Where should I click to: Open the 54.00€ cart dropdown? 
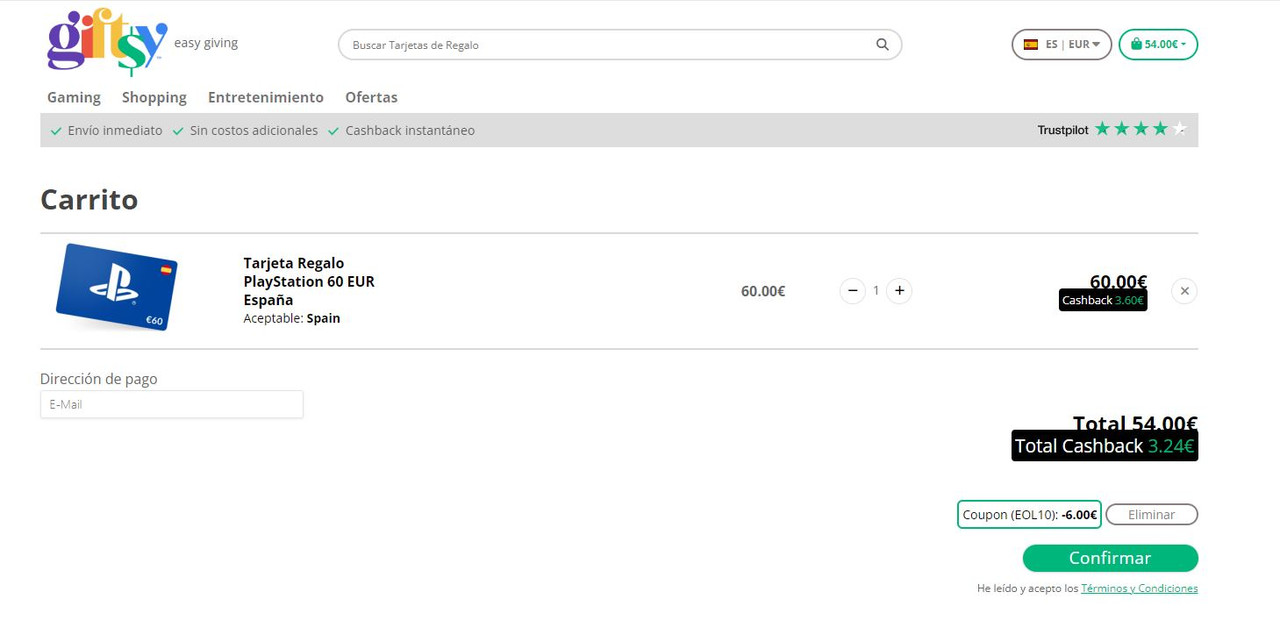tap(1158, 44)
